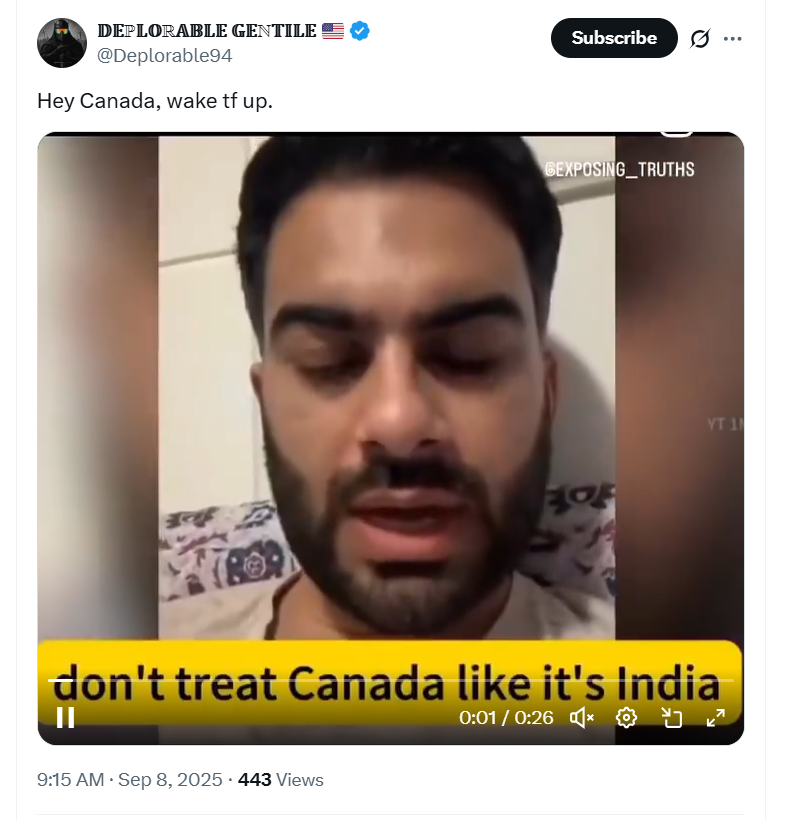
Task: Open video settings gear
Action: coord(626,718)
